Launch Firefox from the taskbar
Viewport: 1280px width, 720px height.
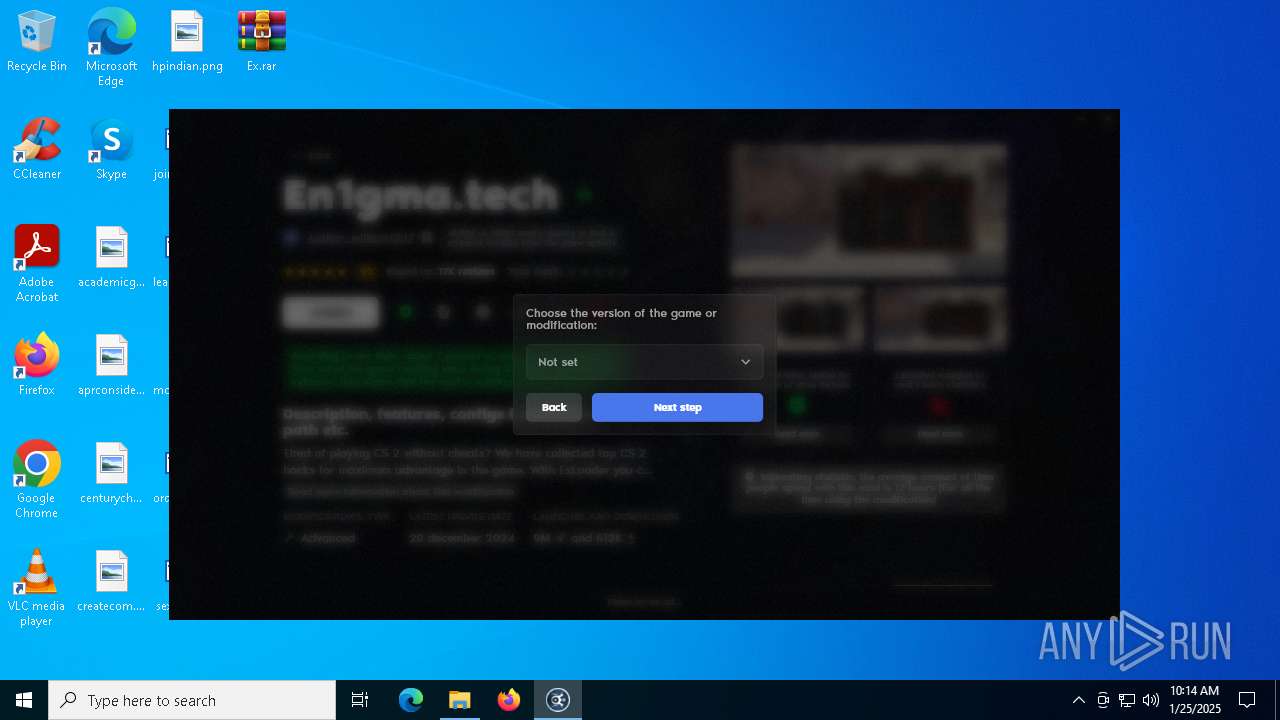coord(509,700)
